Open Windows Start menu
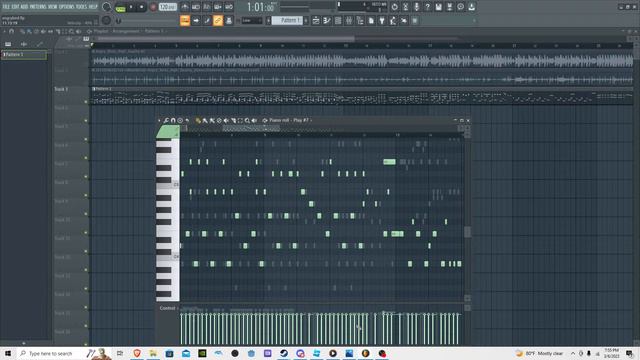 coord(8,353)
